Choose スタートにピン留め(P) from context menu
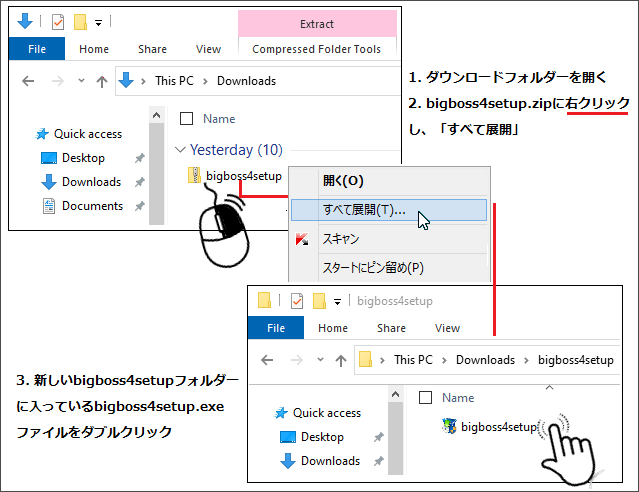Viewport: 639px width, 492px height. point(373,268)
